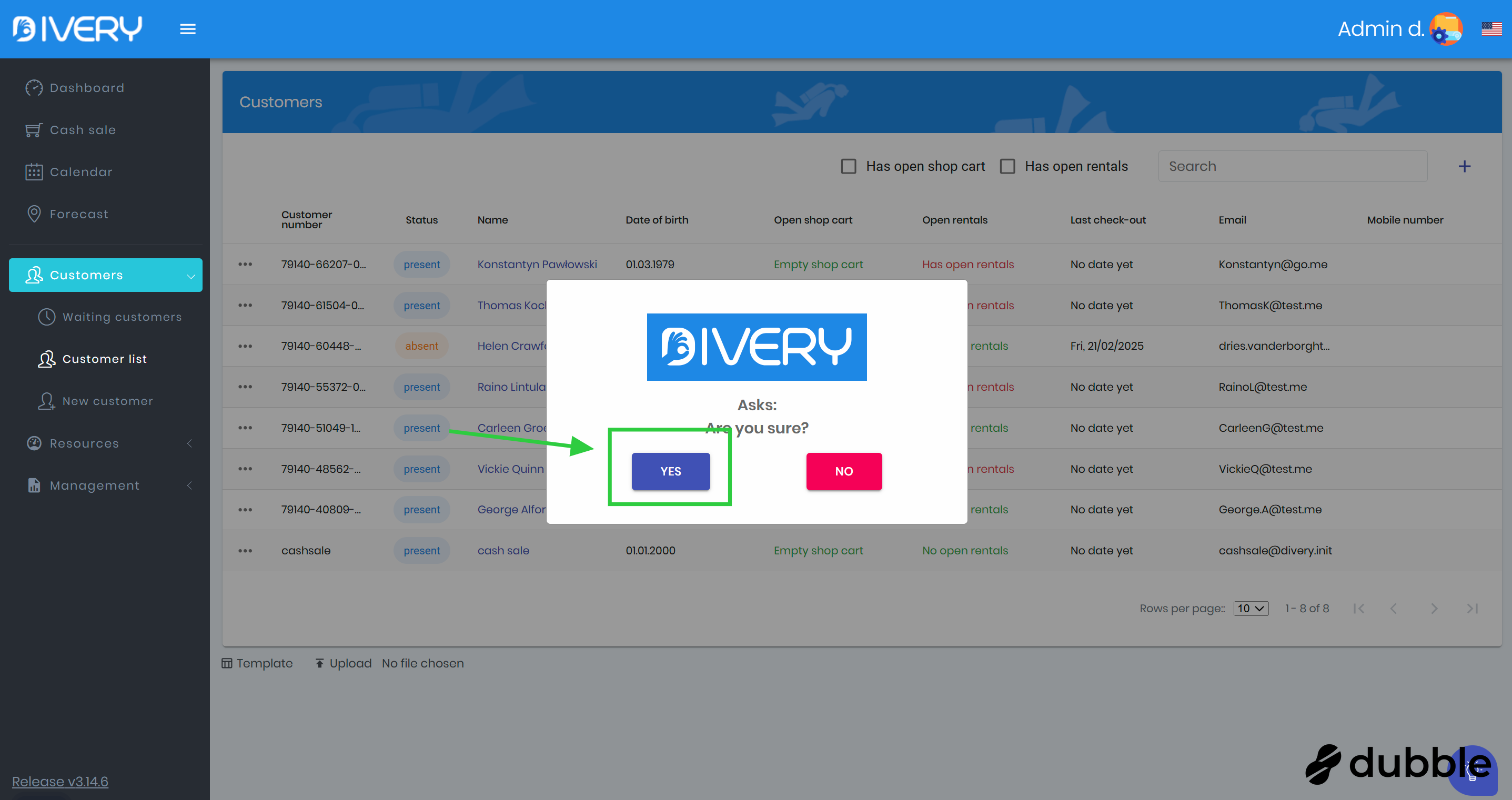The height and width of the screenshot is (800, 1512).
Task: Open the Calendar sidebar item
Action: point(81,172)
